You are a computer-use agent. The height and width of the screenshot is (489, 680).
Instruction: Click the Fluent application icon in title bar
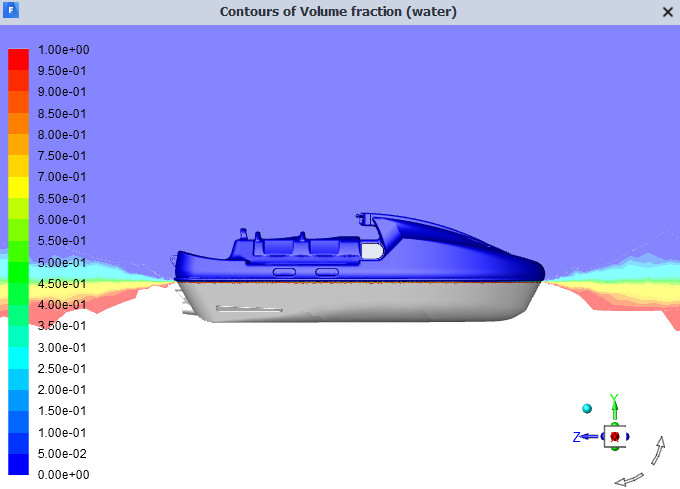11,10
